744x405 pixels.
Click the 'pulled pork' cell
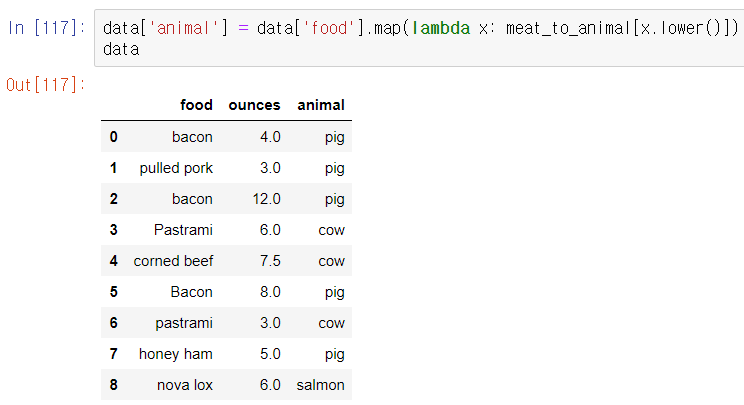(x=176, y=168)
